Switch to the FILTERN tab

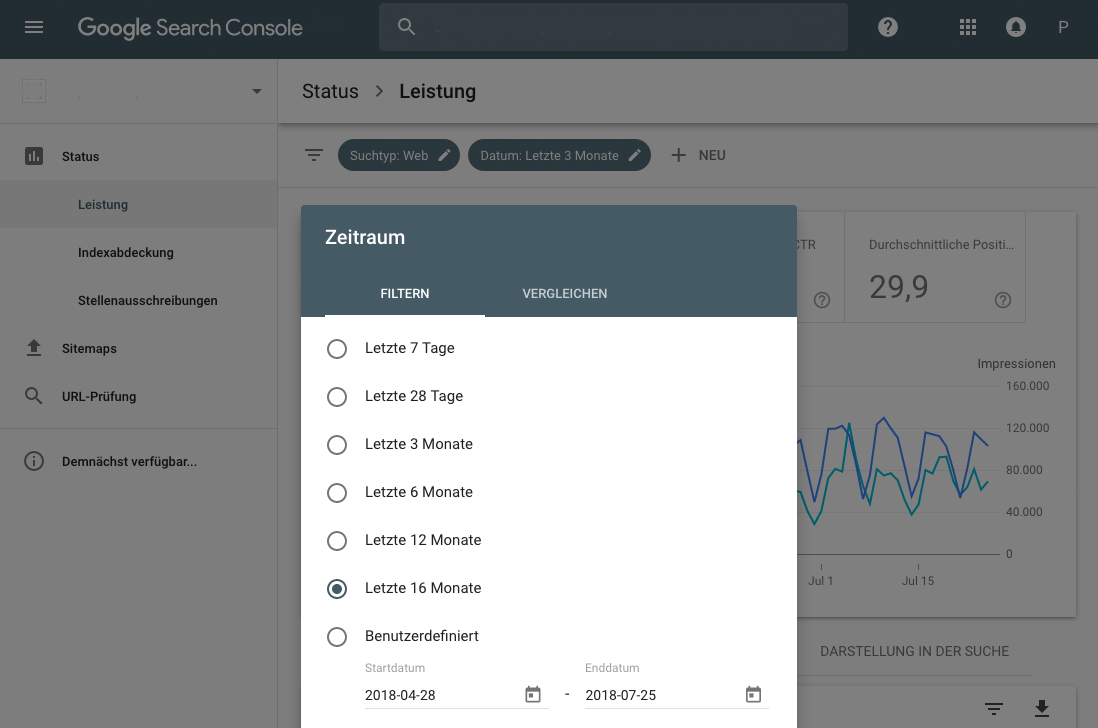(x=405, y=294)
